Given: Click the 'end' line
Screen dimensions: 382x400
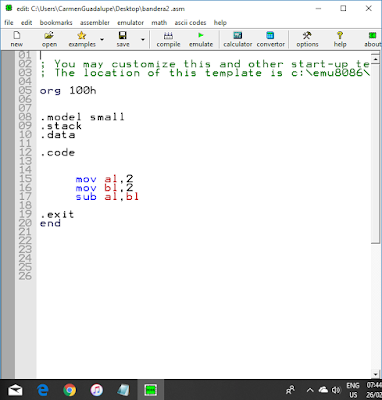Looking at the screenshot, I should coord(50,224).
